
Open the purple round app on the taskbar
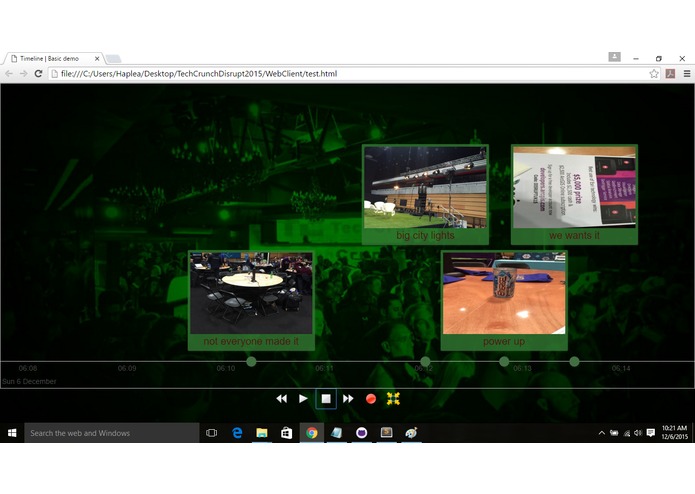point(361,433)
